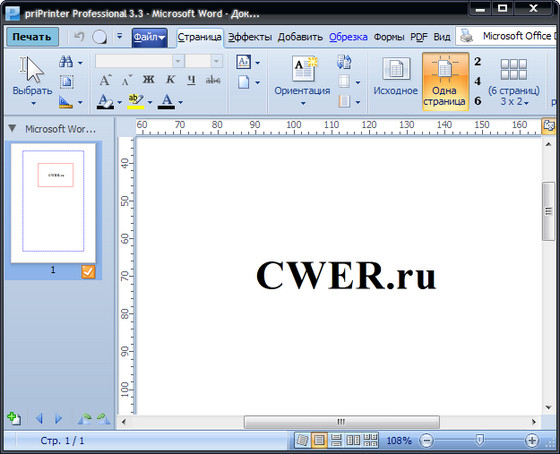
Task: Click the page gutter binding icon
Action: click(x=344, y=102)
